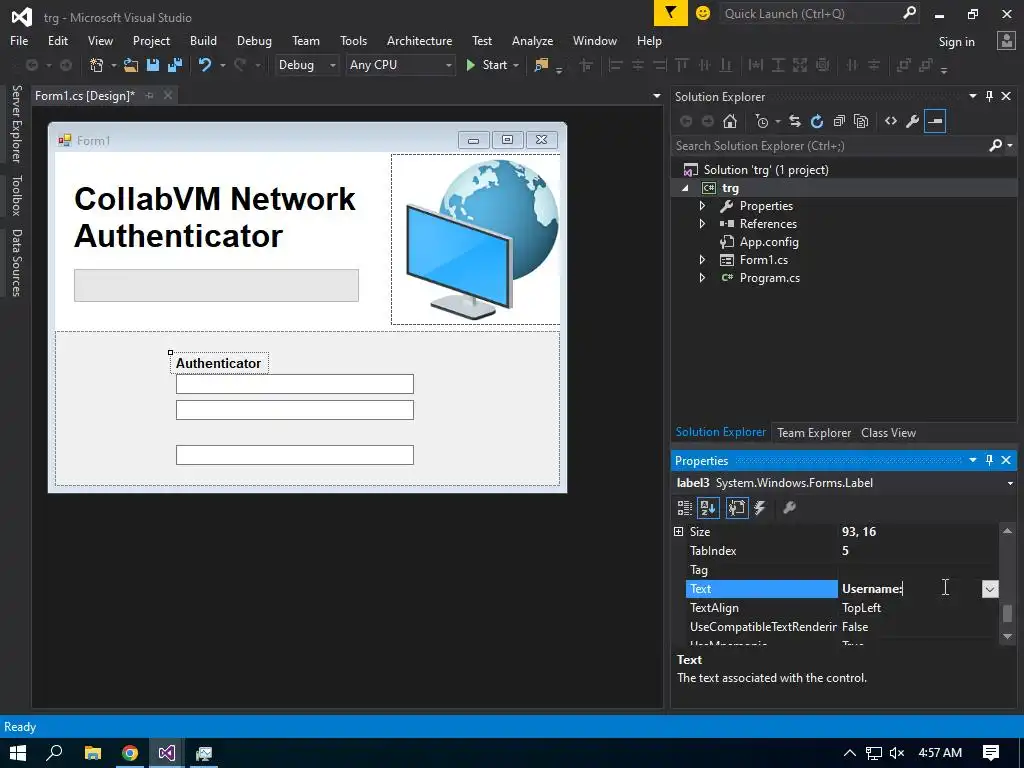Click Collapse All in Solution Explorer
The width and height of the screenshot is (1024, 768).
[x=839, y=121]
